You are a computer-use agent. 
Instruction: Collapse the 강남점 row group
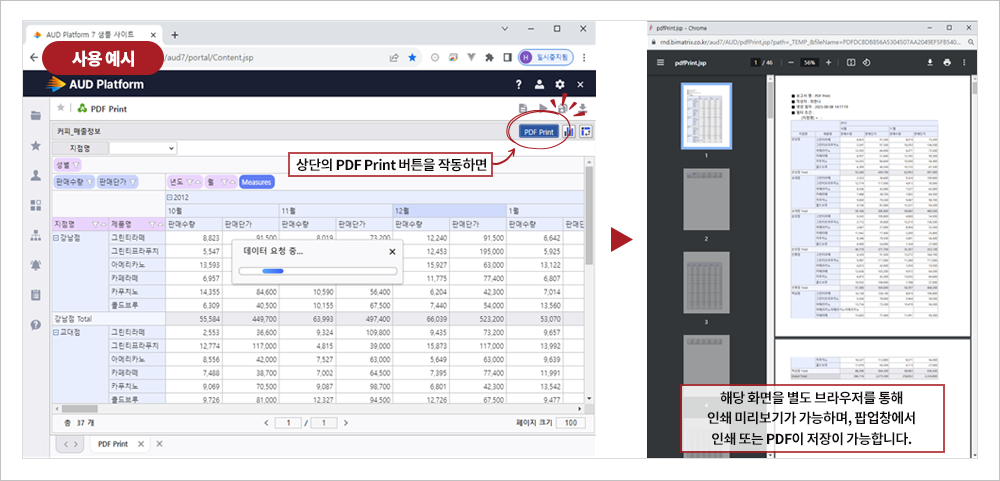coord(56,238)
